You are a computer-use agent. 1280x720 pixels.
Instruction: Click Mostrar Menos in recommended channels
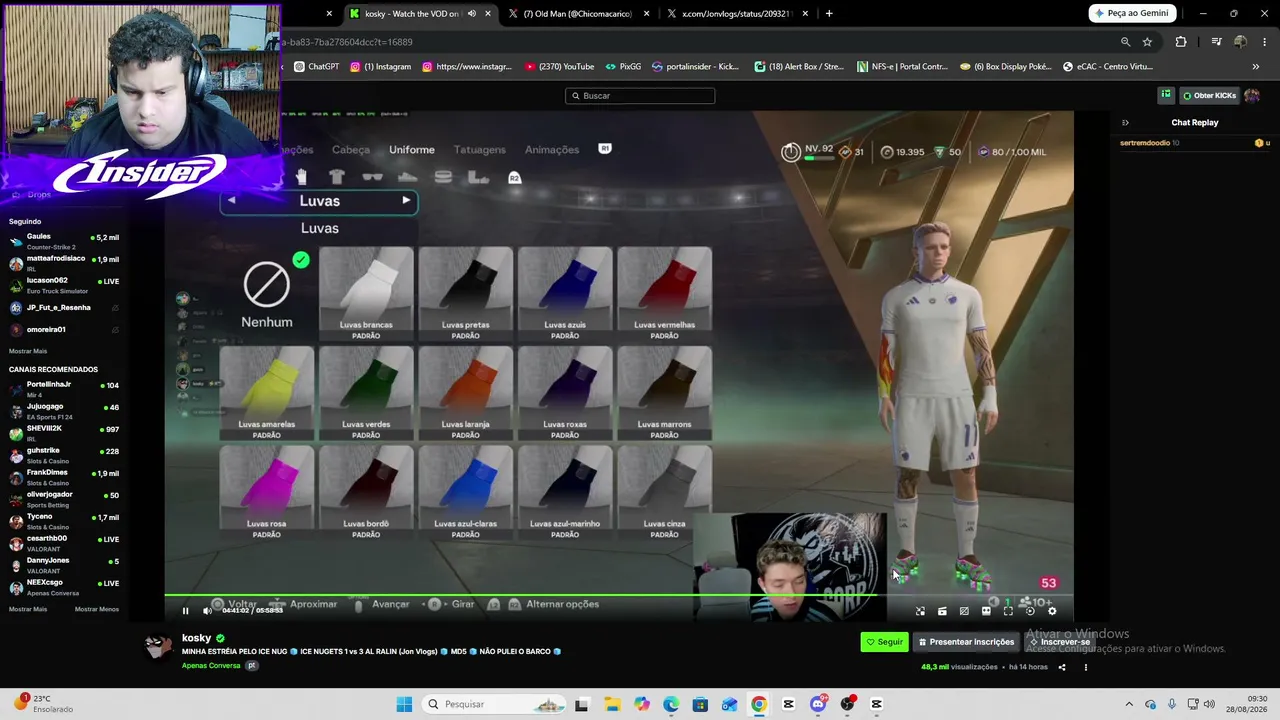tap(97, 609)
